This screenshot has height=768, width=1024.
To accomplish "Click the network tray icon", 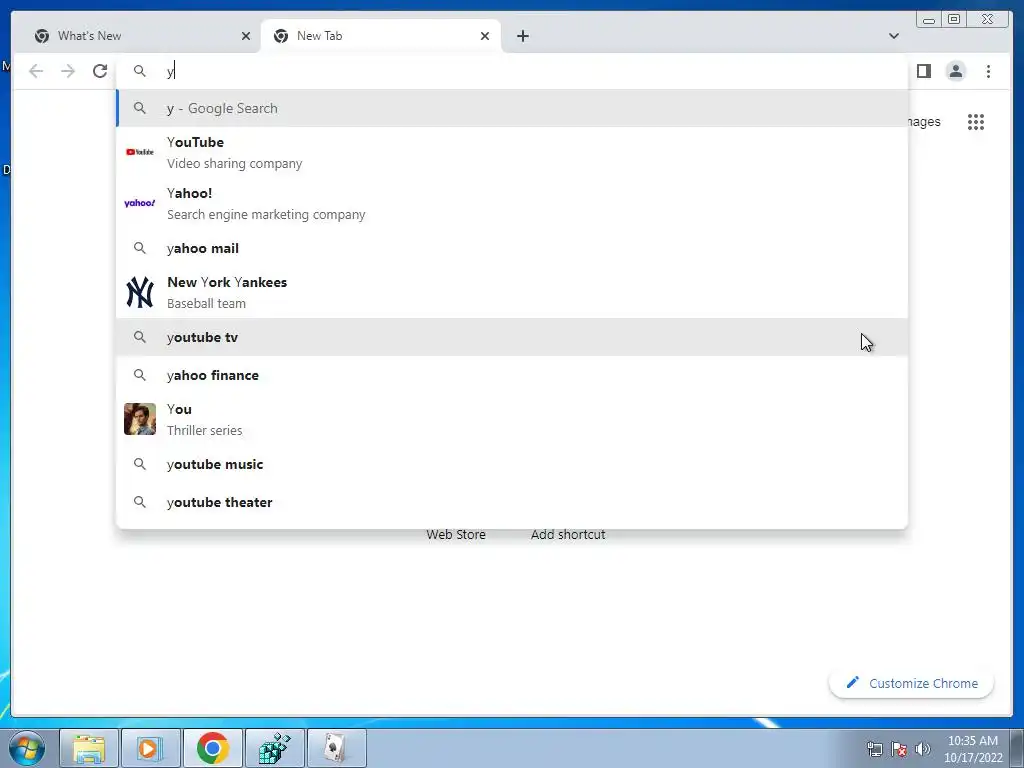I will 874,749.
